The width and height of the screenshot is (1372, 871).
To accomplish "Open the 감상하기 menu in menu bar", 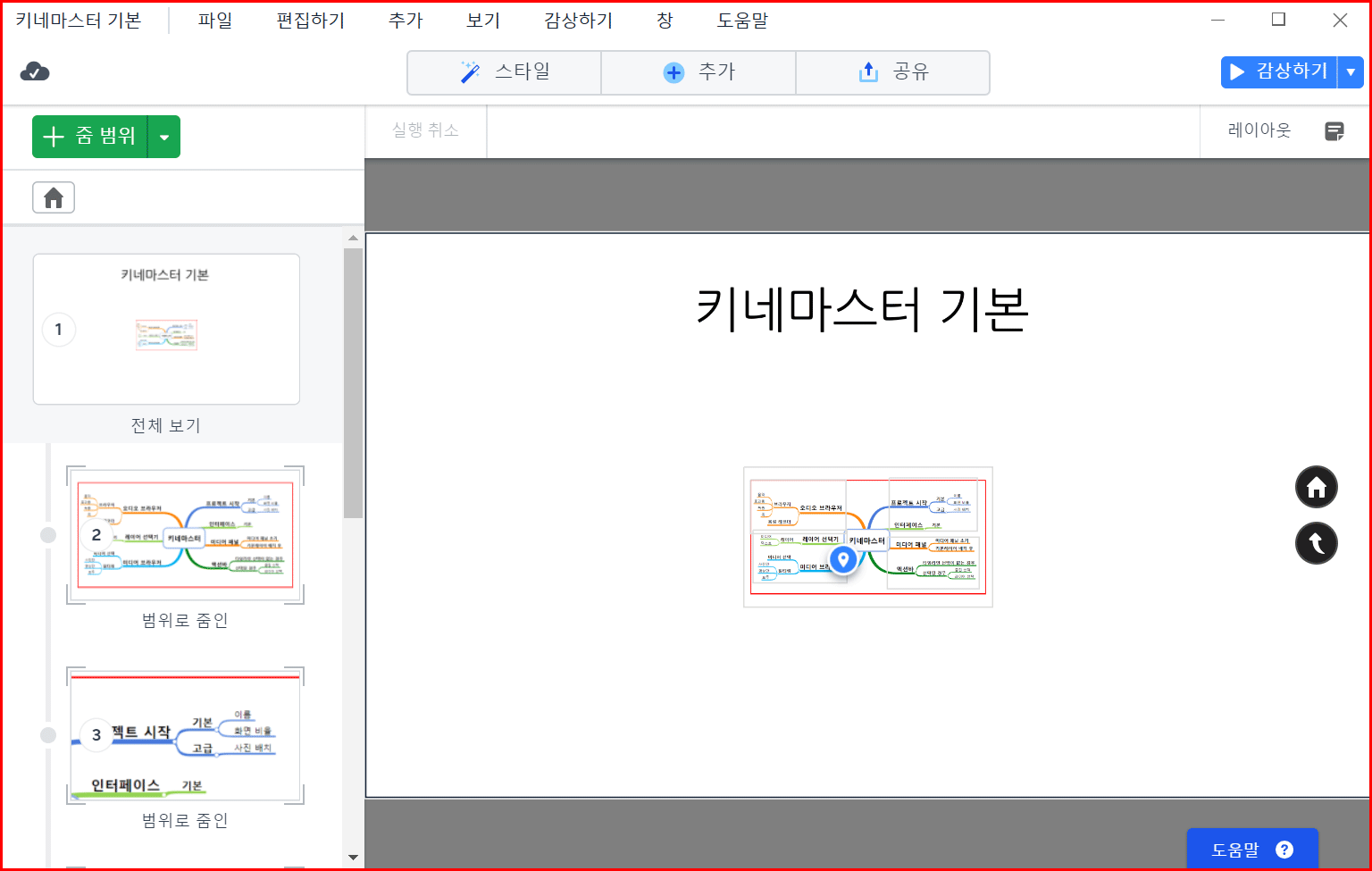I will pyautogui.click(x=579, y=21).
